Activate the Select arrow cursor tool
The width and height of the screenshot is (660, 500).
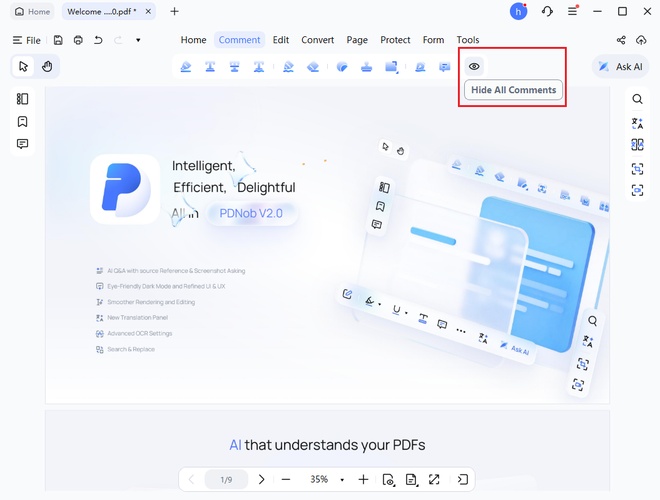(x=23, y=66)
